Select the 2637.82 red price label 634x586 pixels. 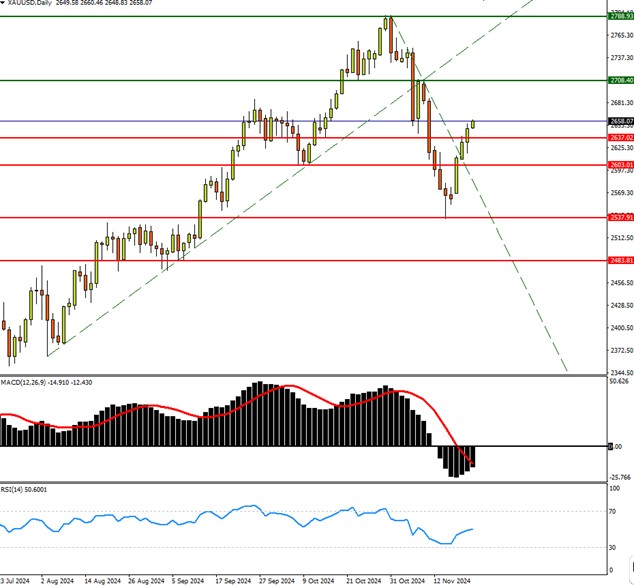[620, 137]
